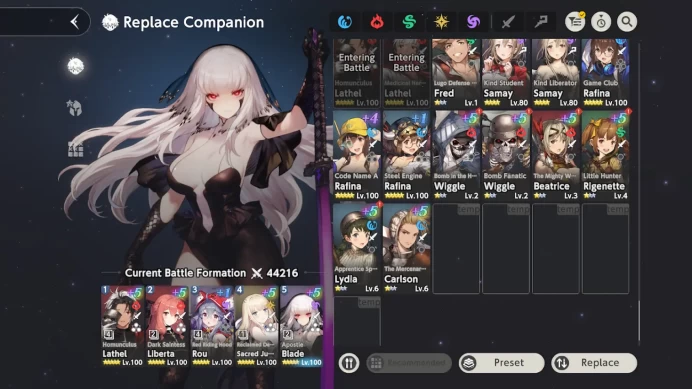Open the helmet equipment sidebar tab
This screenshot has width=692, height=389.
(75, 107)
